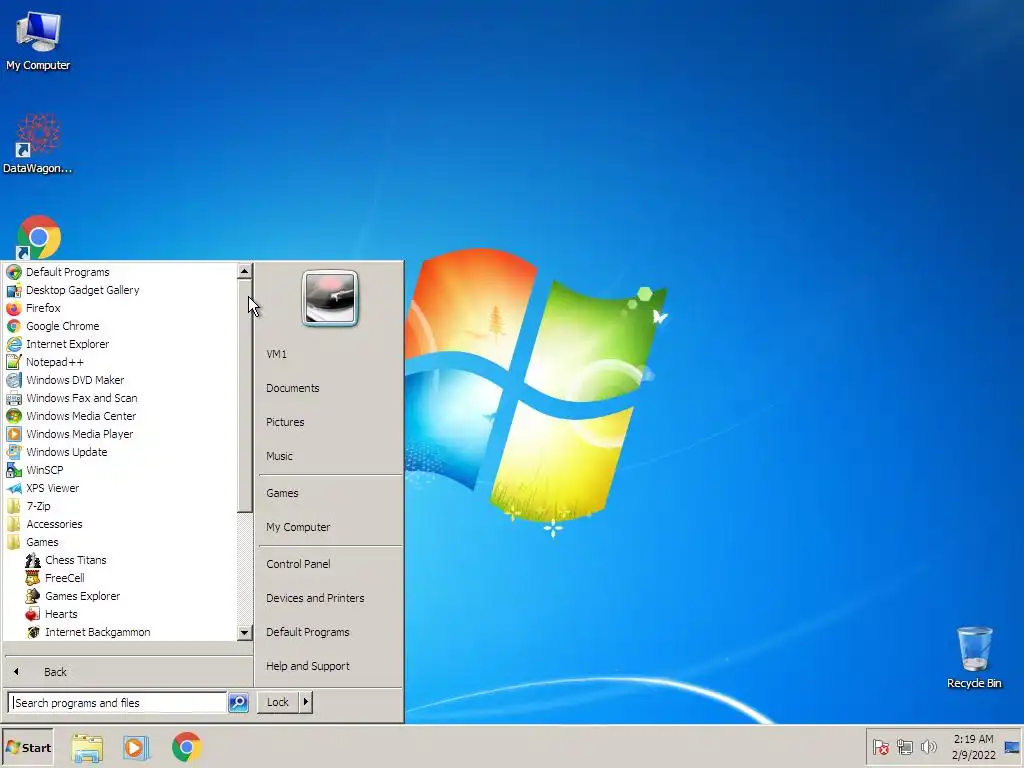The height and width of the screenshot is (768, 1024).
Task: Expand the 7-Zip folder
Action: click(38, 505)
